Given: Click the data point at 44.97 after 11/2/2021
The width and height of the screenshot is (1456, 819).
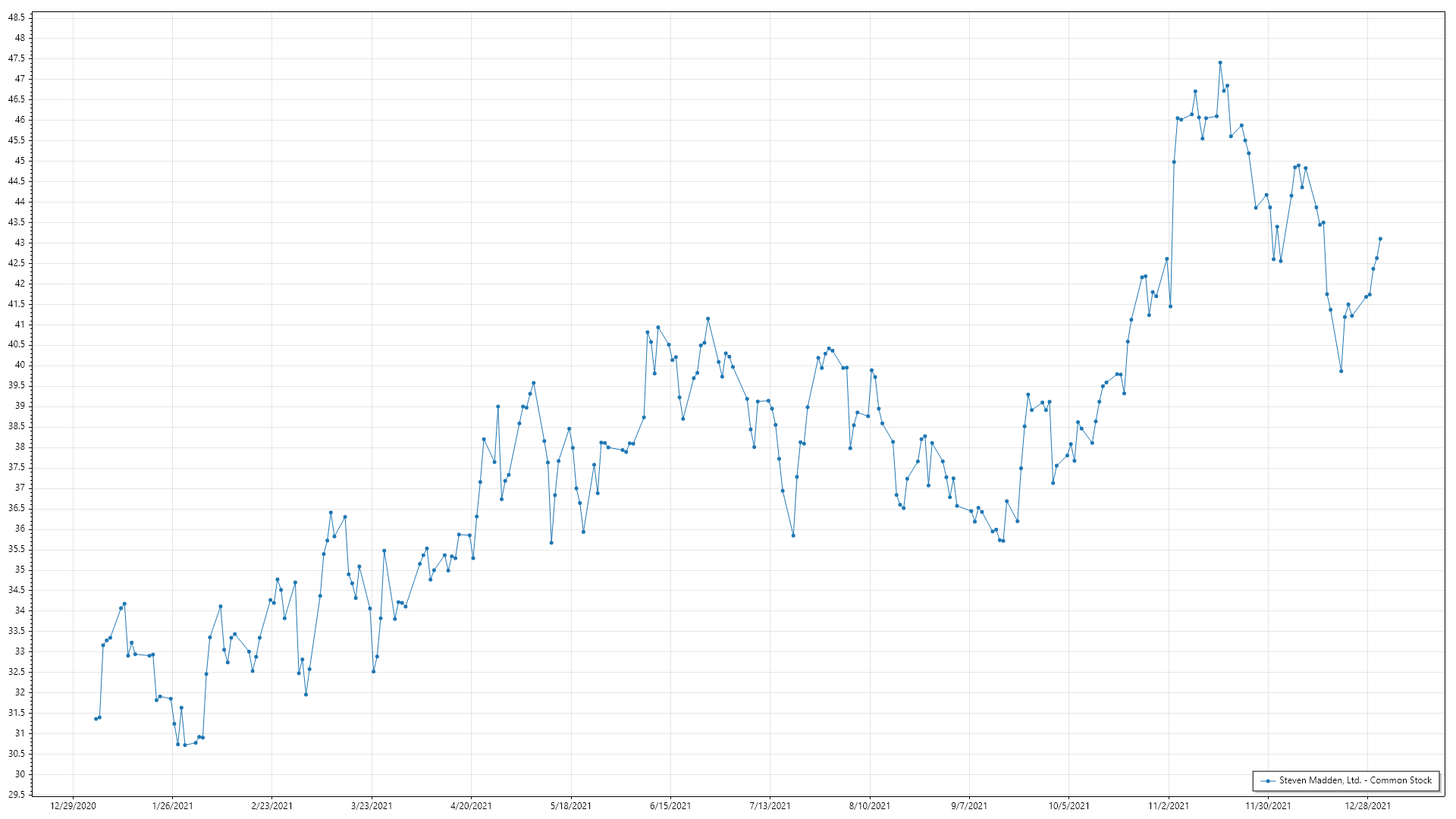Looking at the screenshot, I should 1174,162.
